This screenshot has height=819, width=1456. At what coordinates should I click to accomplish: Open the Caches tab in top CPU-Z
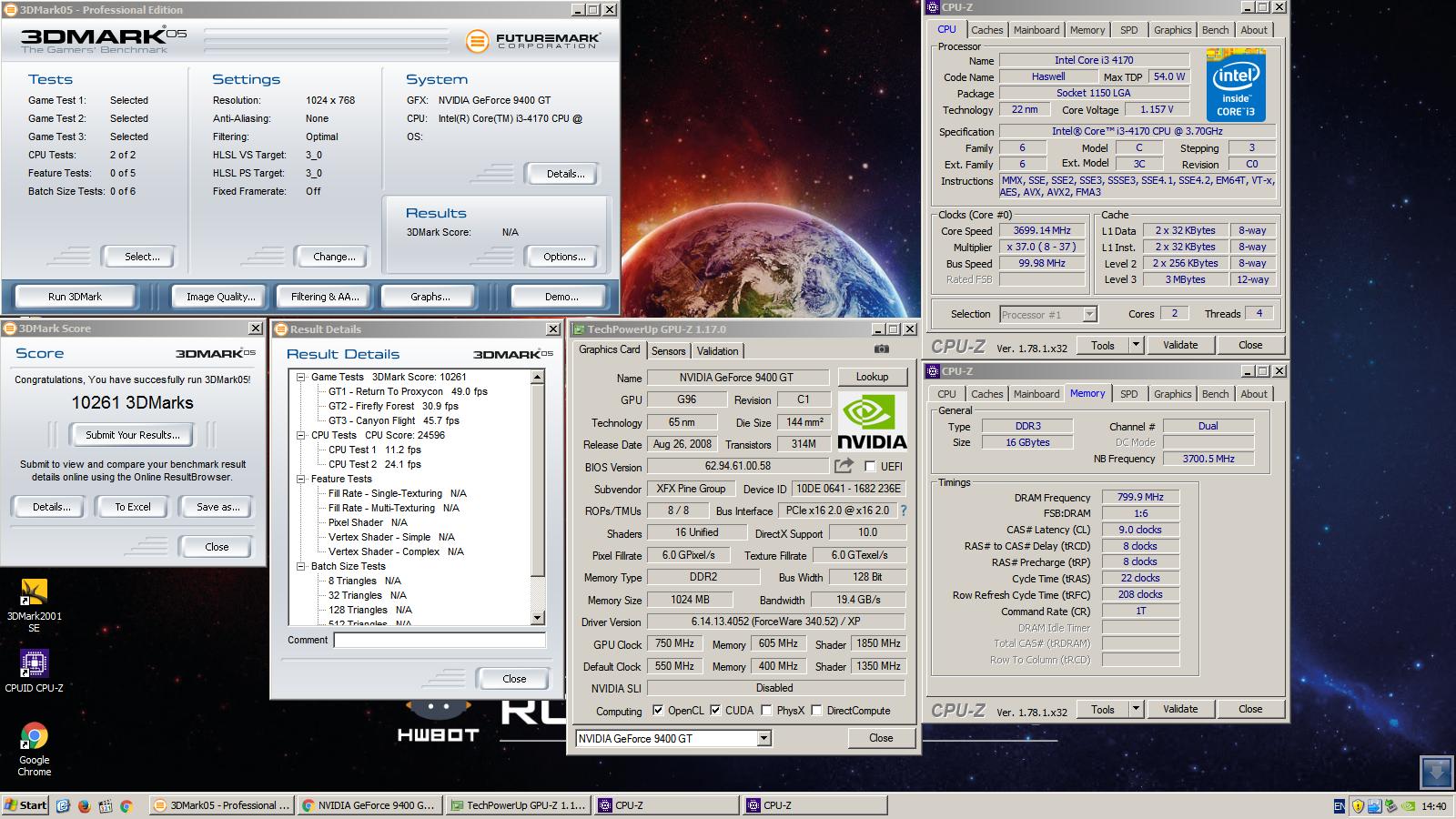click(x=986, y=30)
